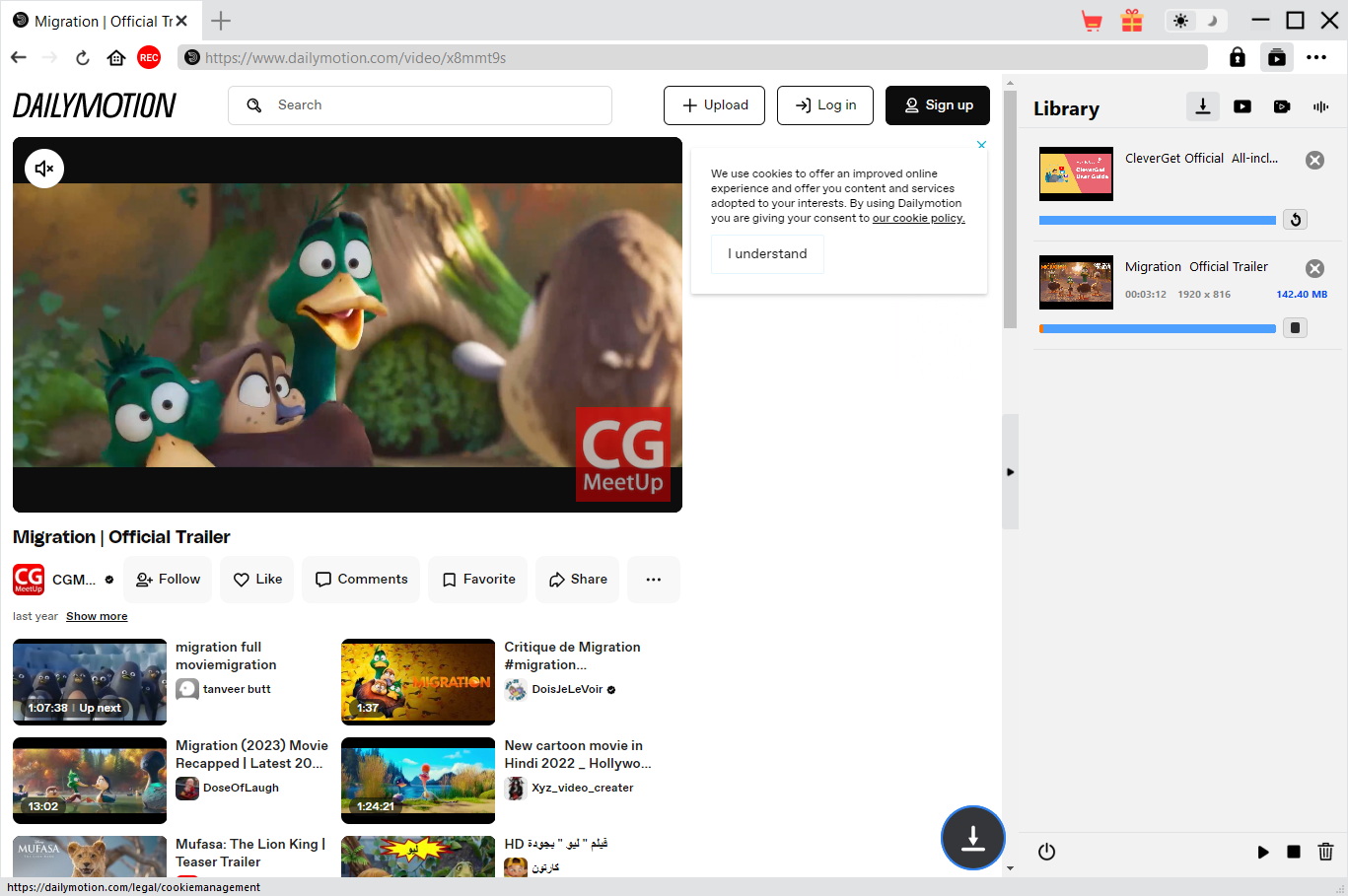The height and width of the screenshot is (896, 1348).
Task: Click the Upload button
Action: point(714,105)
